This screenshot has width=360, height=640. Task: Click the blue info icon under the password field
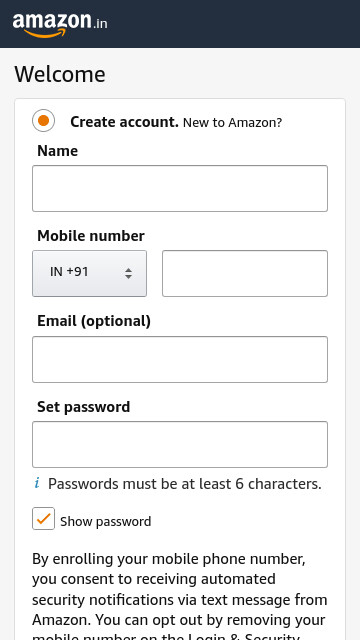(x=37, y=484)
